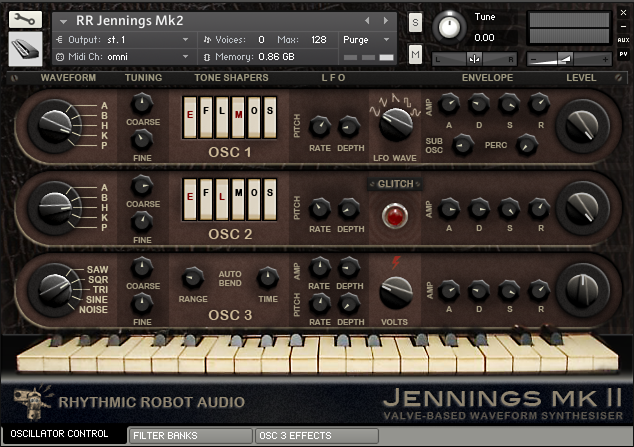Viewport: 634px width, 447px height.
Task: Click OSC 3 amp LFO Rate knob
Action: coord(320,268)
